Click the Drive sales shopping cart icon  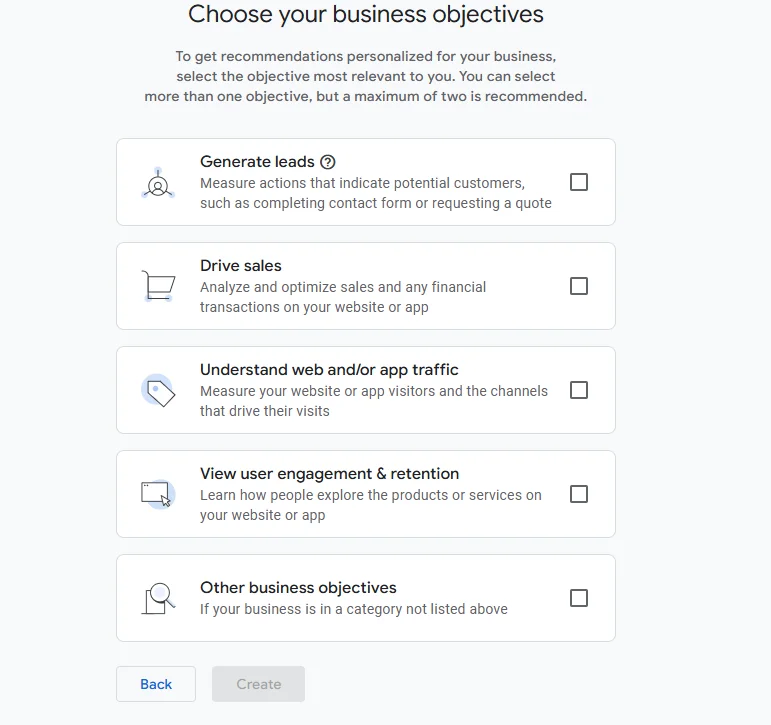(x=158, y=286)
